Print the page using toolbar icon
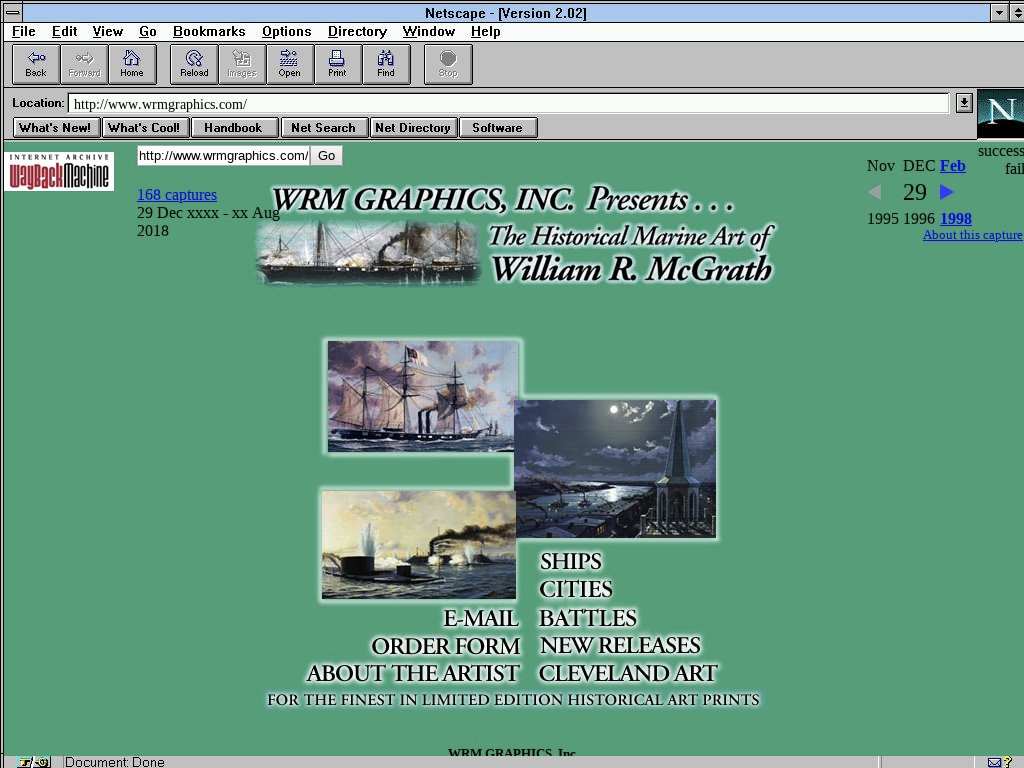 (337, 64)
